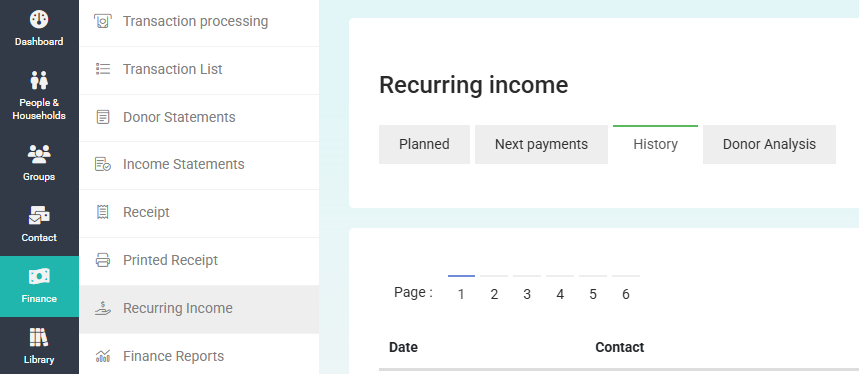Select Recurring Income menu item

click(x=199, y=308)
